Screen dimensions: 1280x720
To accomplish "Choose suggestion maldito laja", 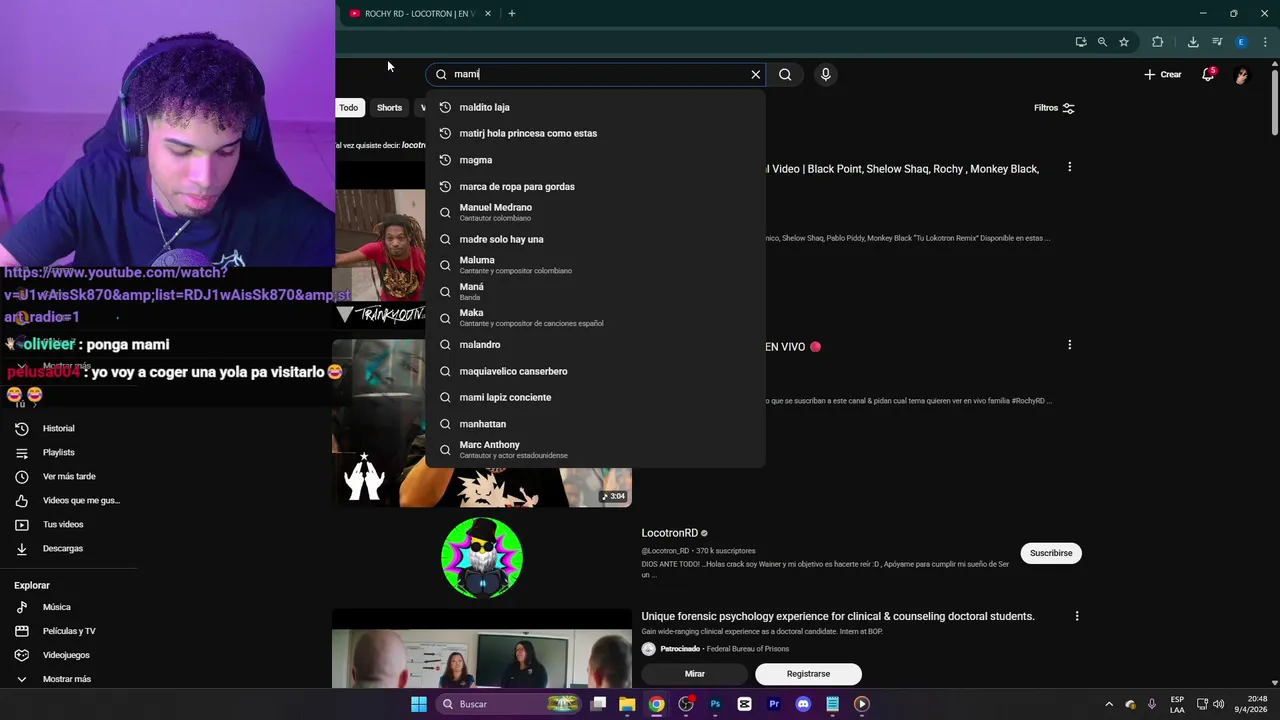I will click(x=595, y=107).
